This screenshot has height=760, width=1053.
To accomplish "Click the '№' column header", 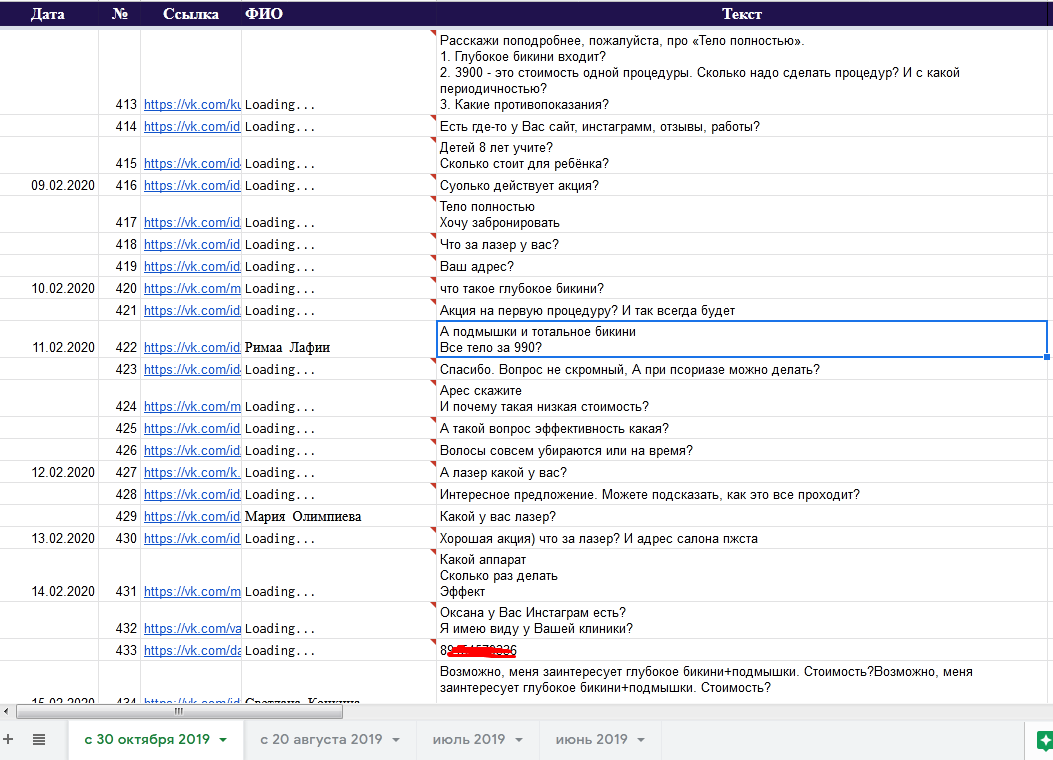I will click(120, 14).
